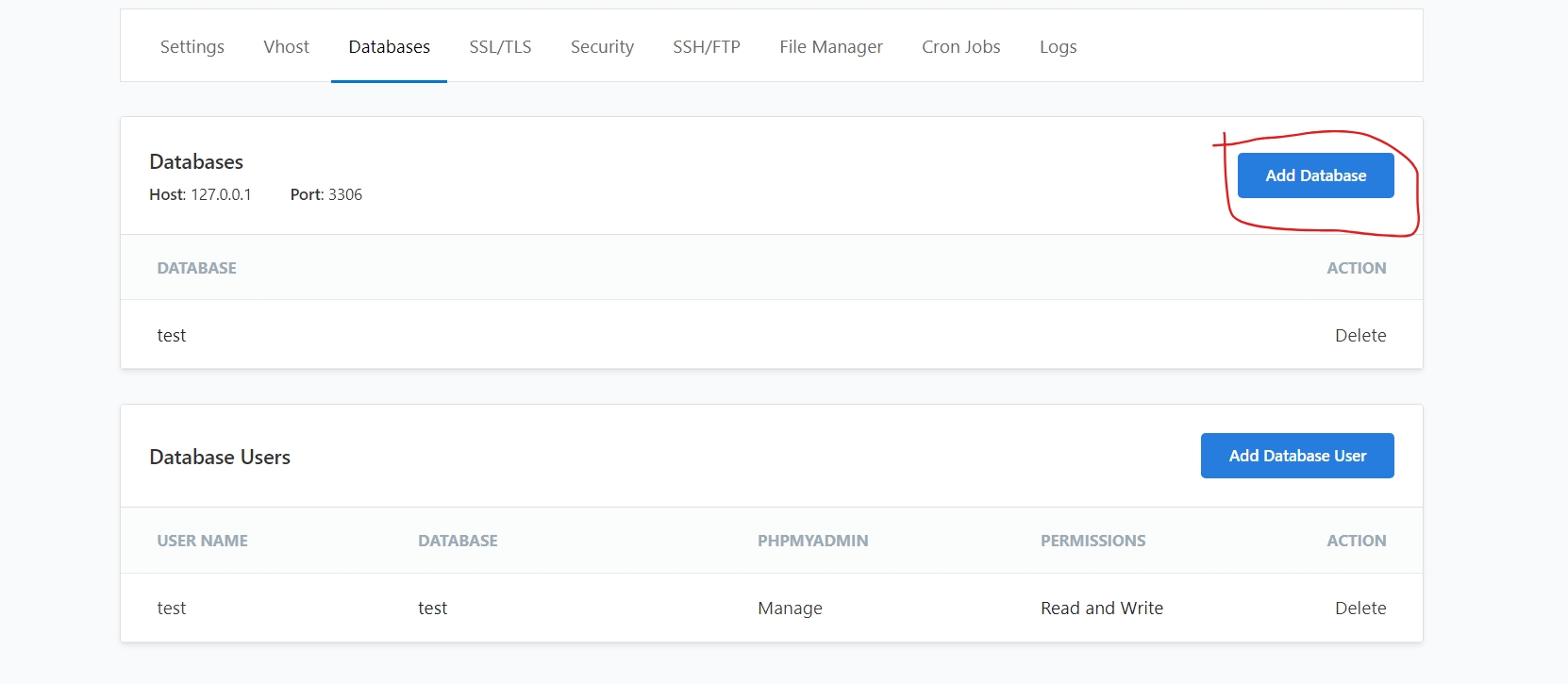
Task: Open the Cron Jobs tab
Action: click(960, 46)
